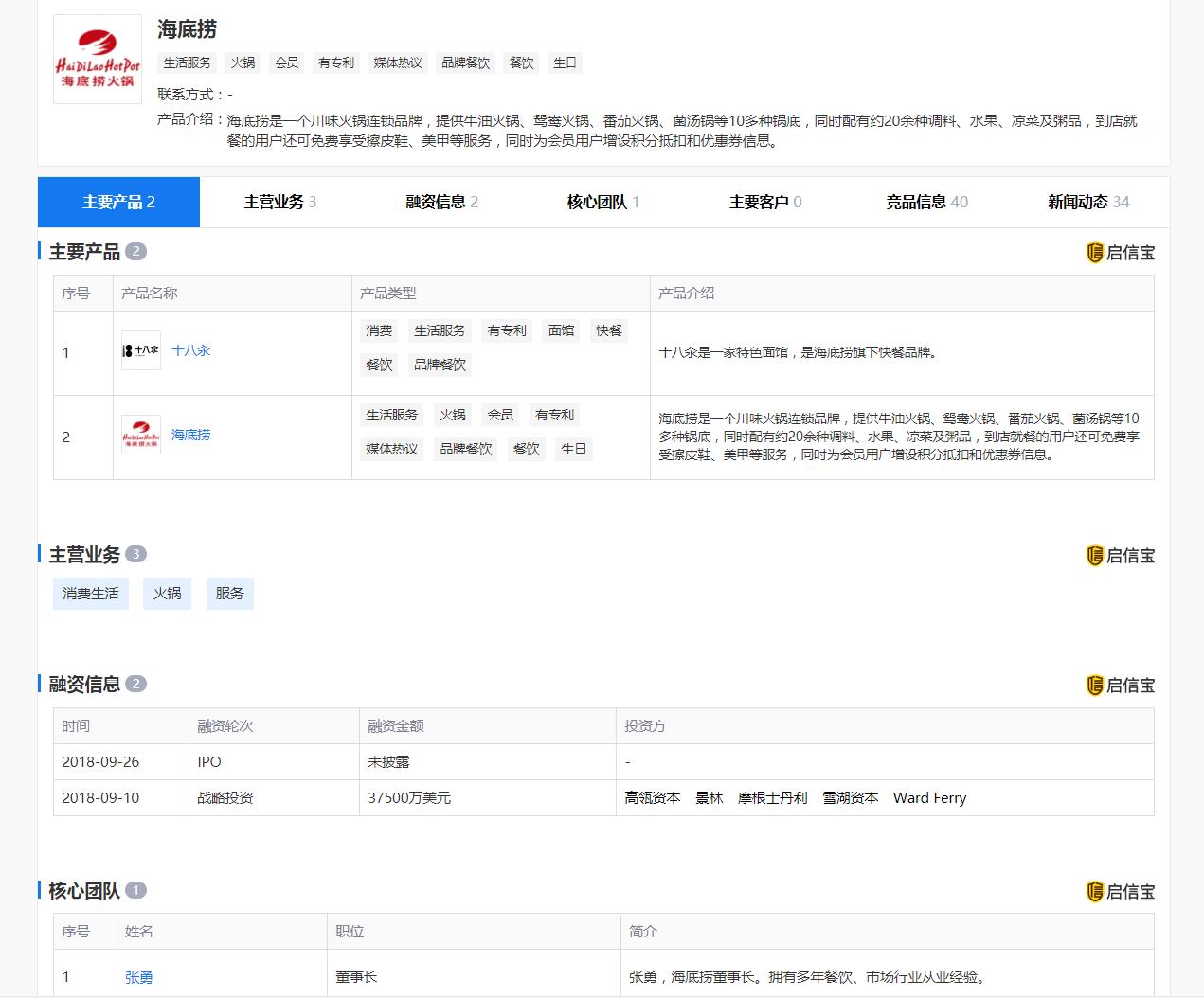Click 启信宝 logo in 核心团队 section
Viewport: 1204px width, 998px height.
click(1121, 892)
